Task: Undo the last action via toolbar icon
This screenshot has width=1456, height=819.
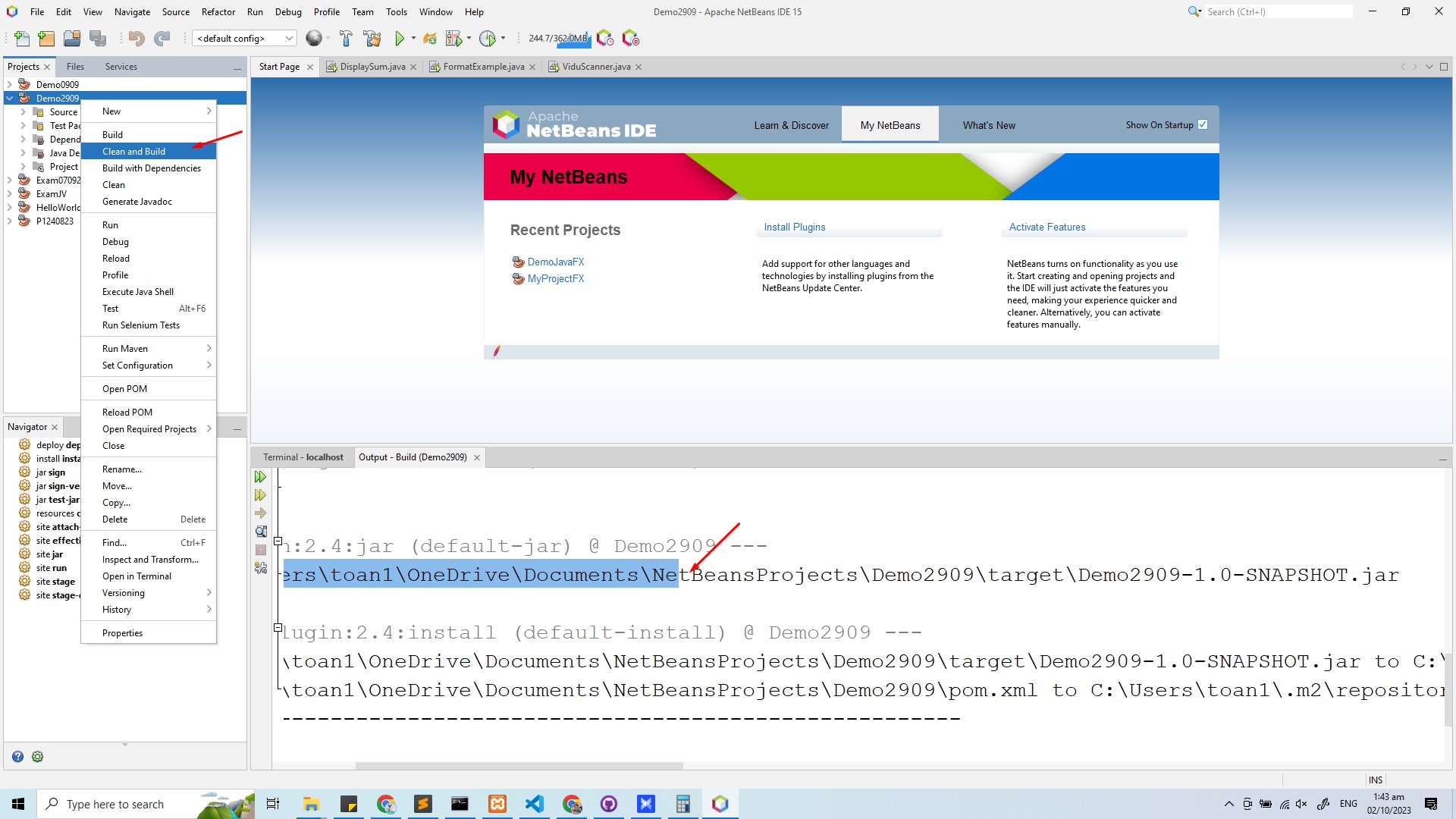Action: tap(136, 38)
